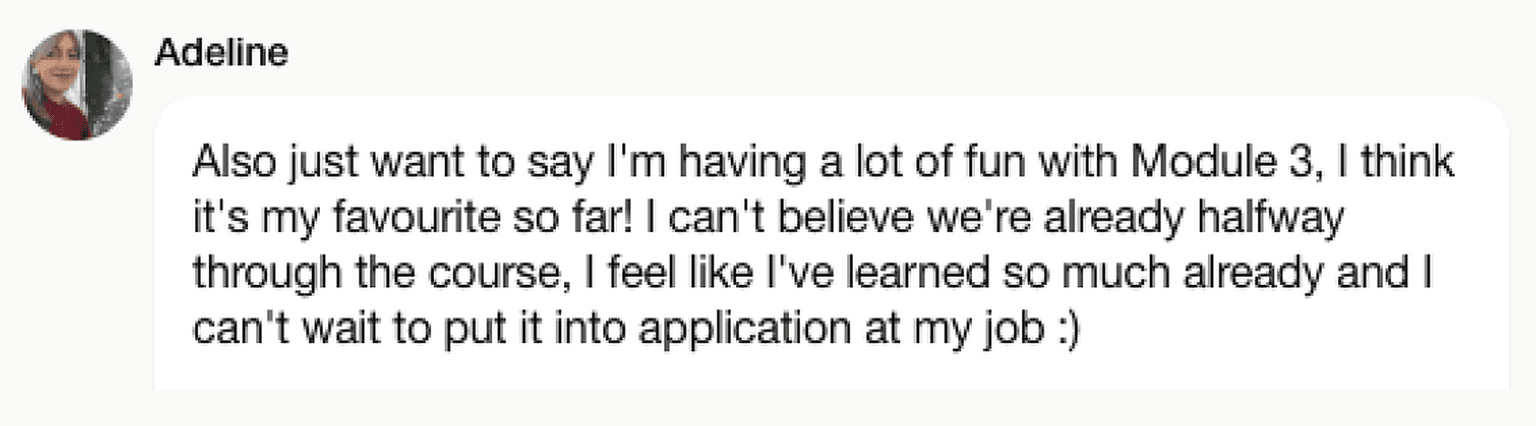Open the Adeline username link
1536x426 pixels.
(220, 53)
